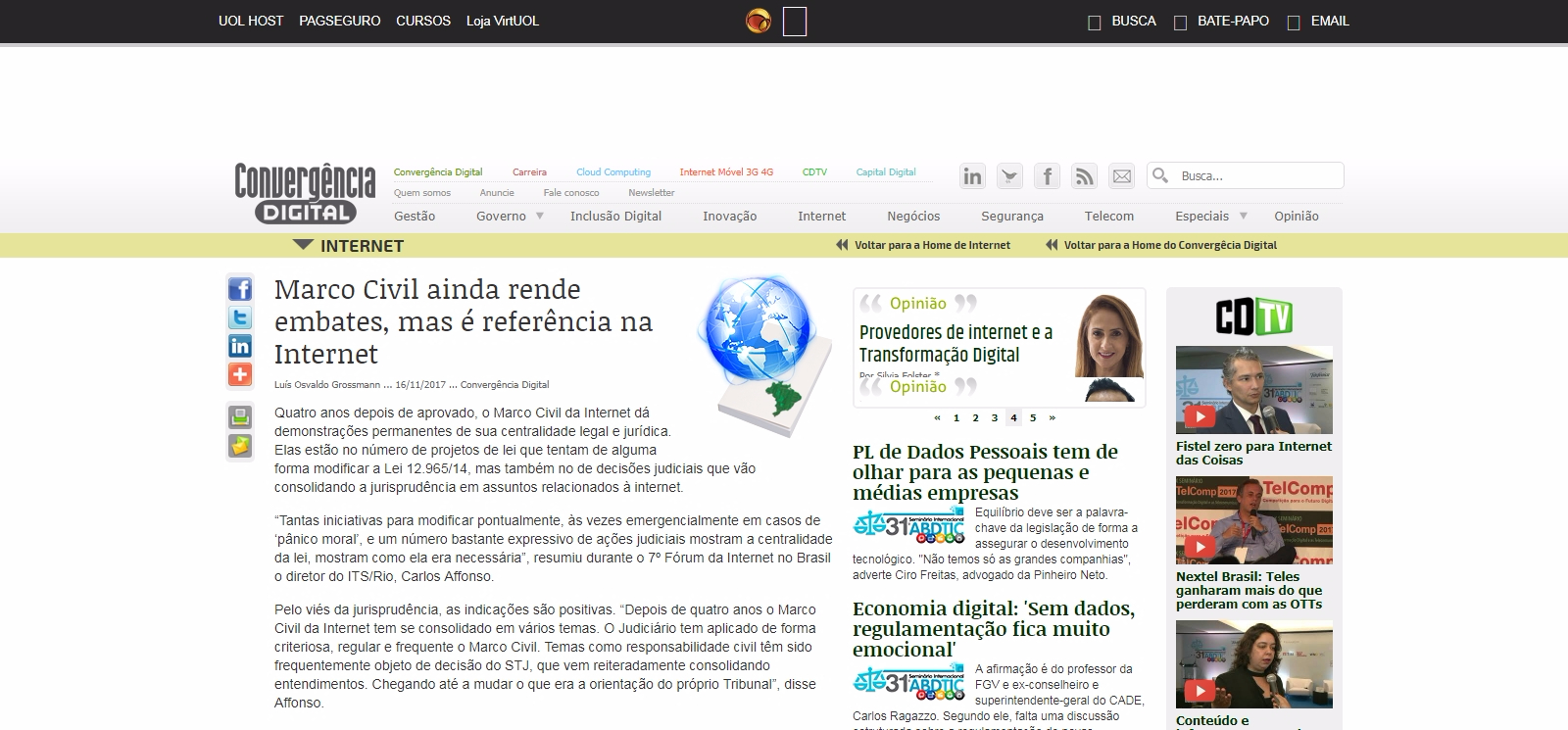Screen dimensions: 1568x730
Task: Open the Internet Móvel 3G 4G link
Action: (726, 171)
